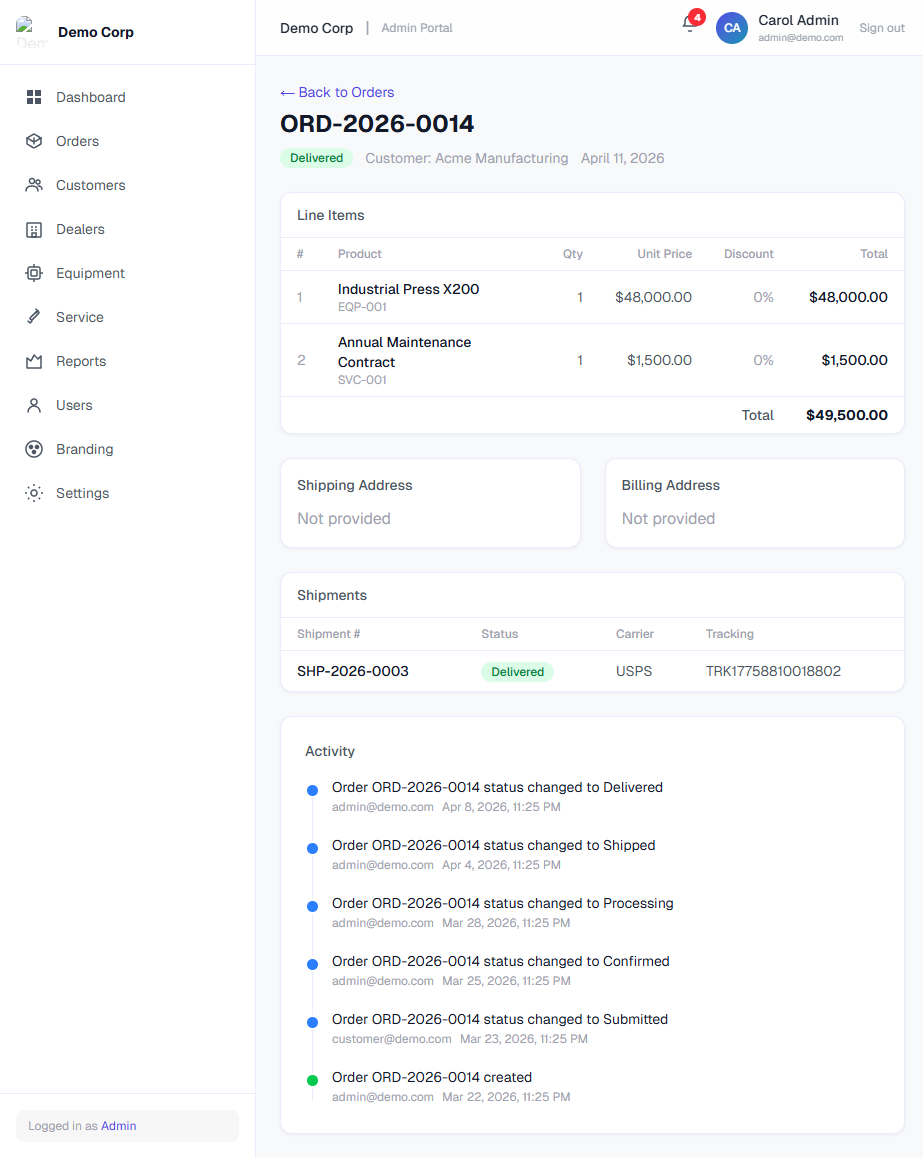Click the Settings gear icon
This screenshot has width=923, height=1158.
tap(34, 493)
